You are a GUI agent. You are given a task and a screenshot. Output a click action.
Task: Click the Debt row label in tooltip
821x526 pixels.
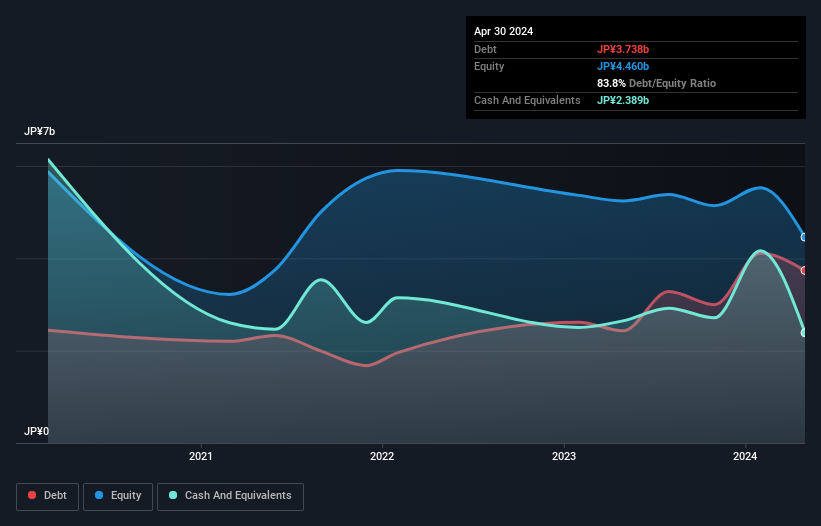point(485,49)
